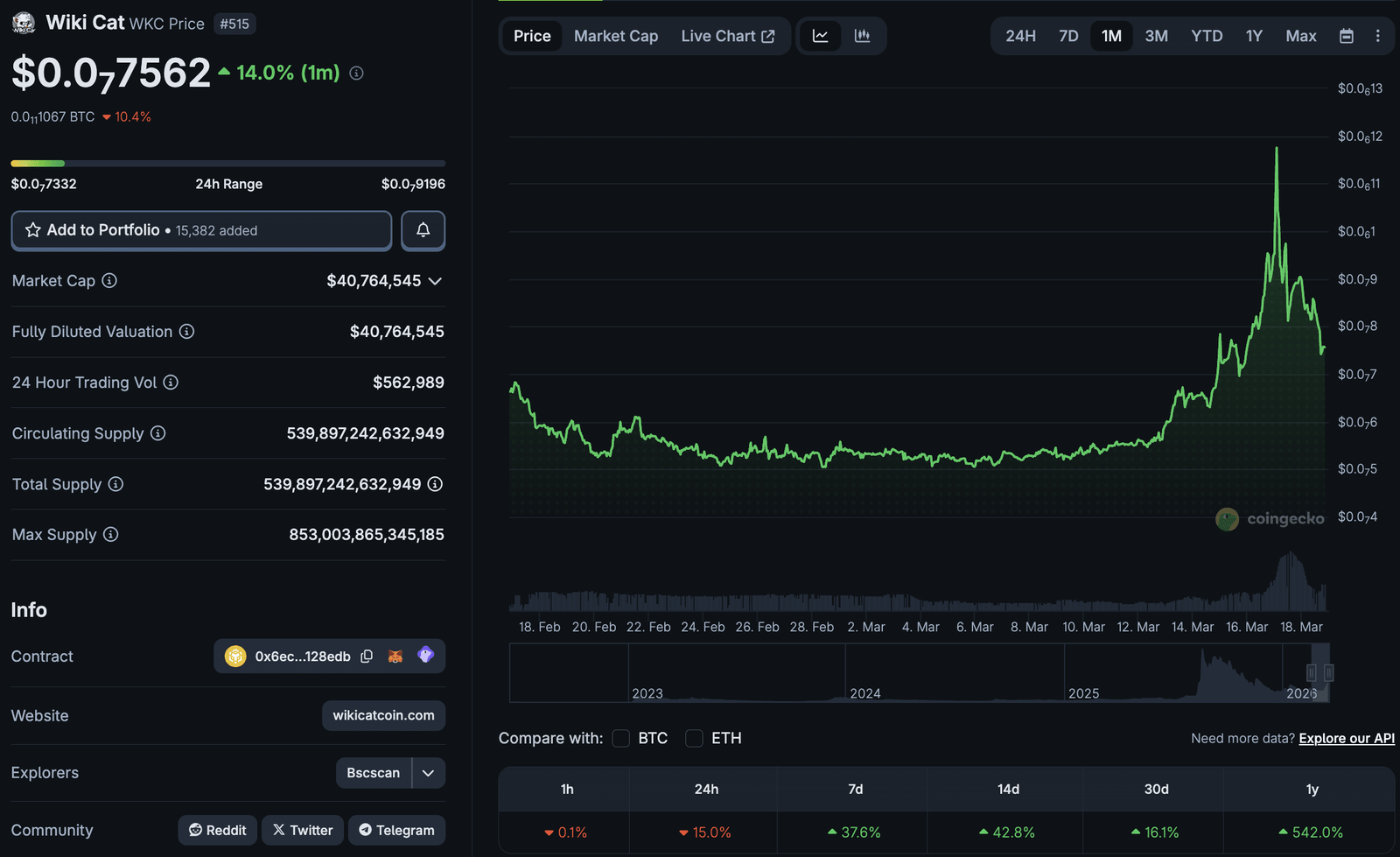Viewport: 1400px width, 857px height.
Task: Click the chart range navigator handle
Action: click(x=1311, y=672)
